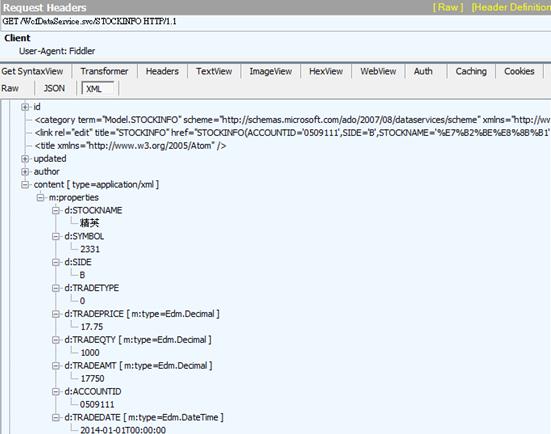Select the id node label
The height and width of the screenshot is (434, 551).
[x=37, y=107]
